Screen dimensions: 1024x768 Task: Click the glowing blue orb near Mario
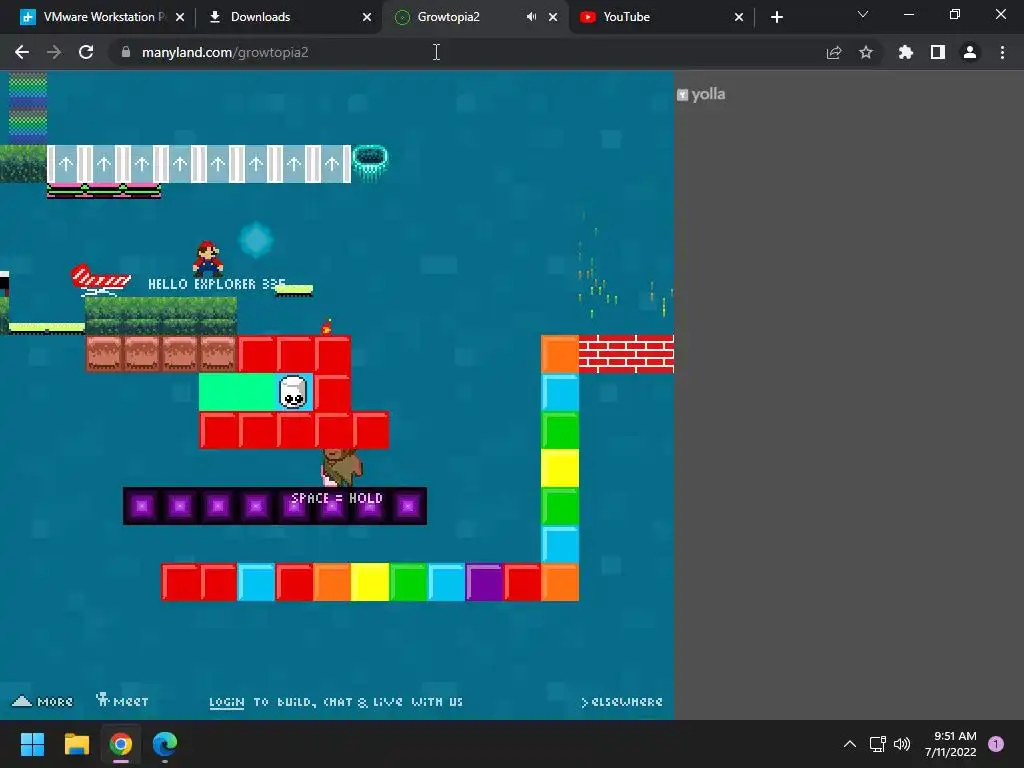pyautogui.click(x=255, y=240)
